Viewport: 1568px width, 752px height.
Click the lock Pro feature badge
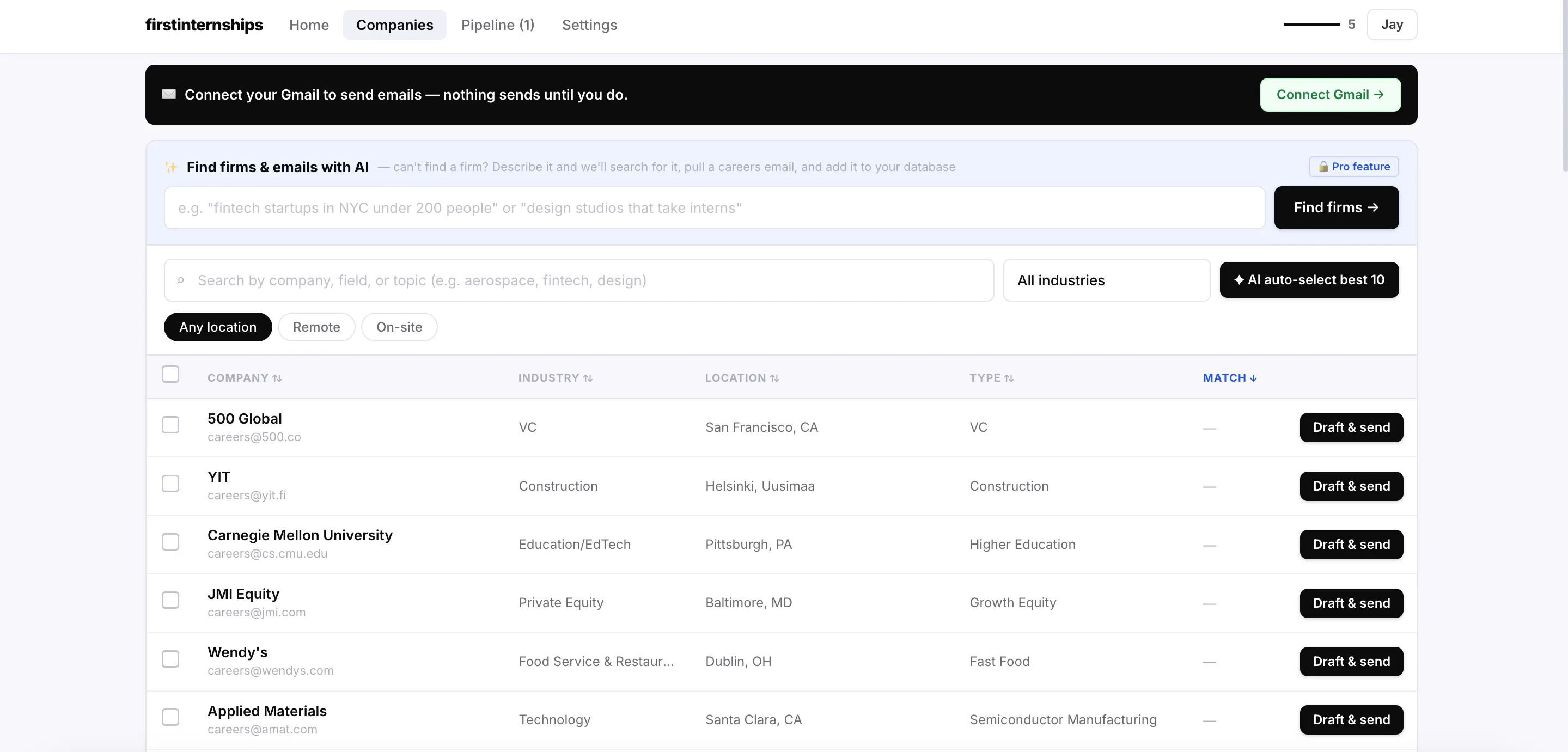1354,167
